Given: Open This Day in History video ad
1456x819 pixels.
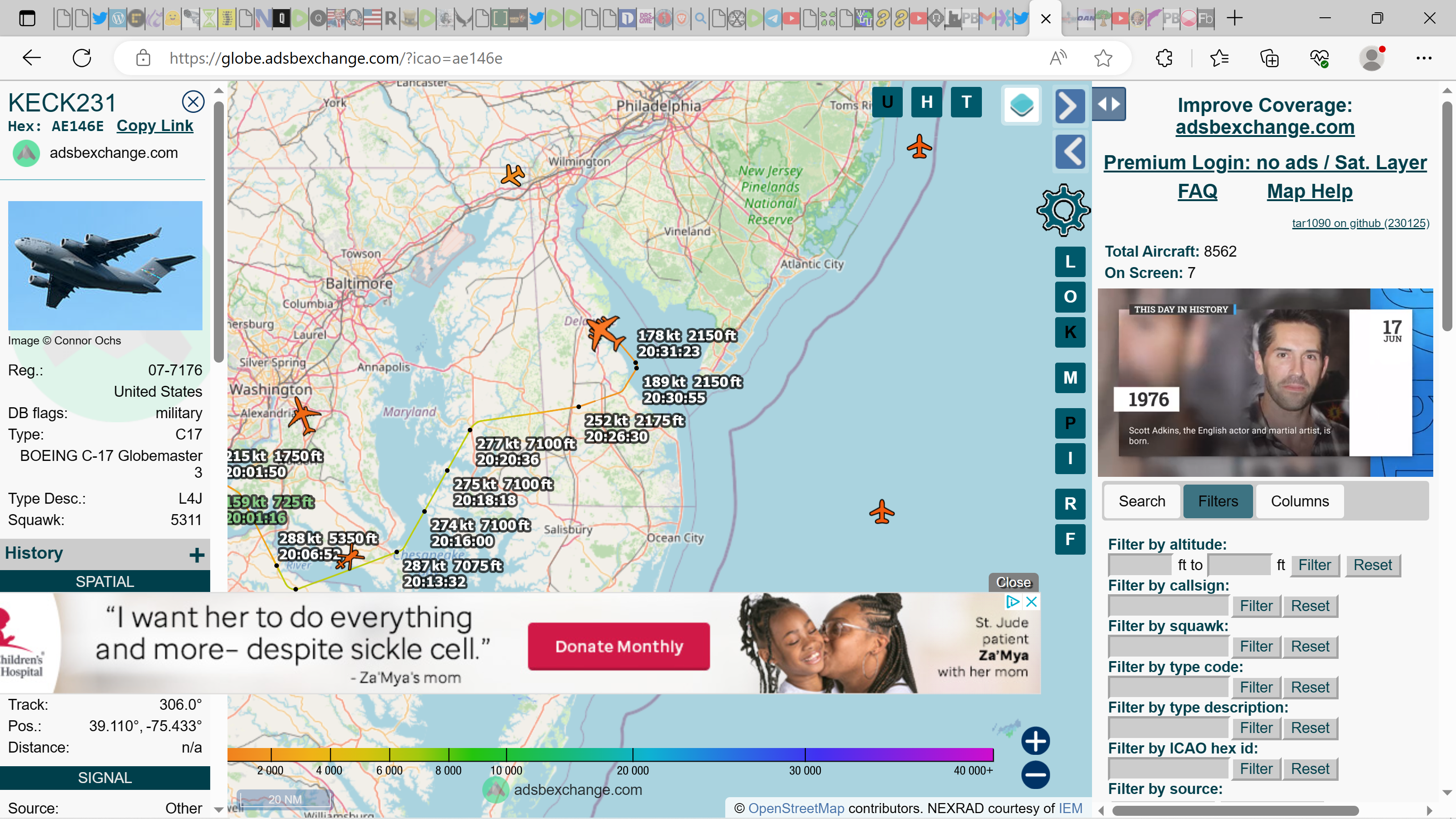Looking at the screenshot, I should pos(1265,383).
